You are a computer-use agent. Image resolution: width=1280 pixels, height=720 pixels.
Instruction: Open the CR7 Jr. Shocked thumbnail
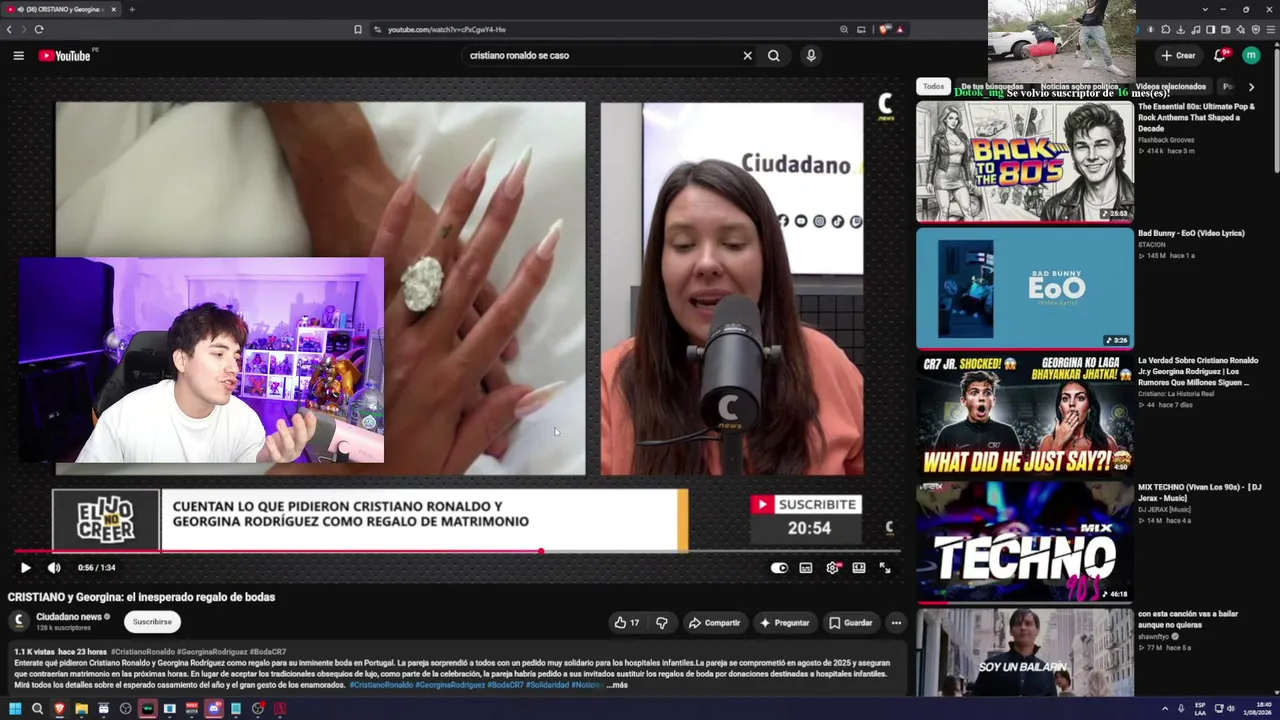click(x=1025, y=414)
